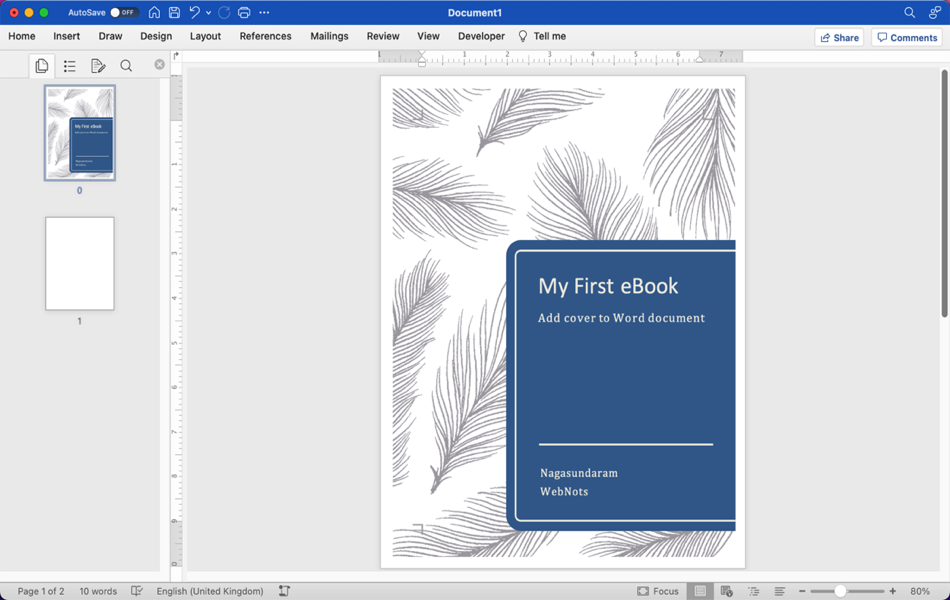Click the zoom slider handle

coord(841,591)
